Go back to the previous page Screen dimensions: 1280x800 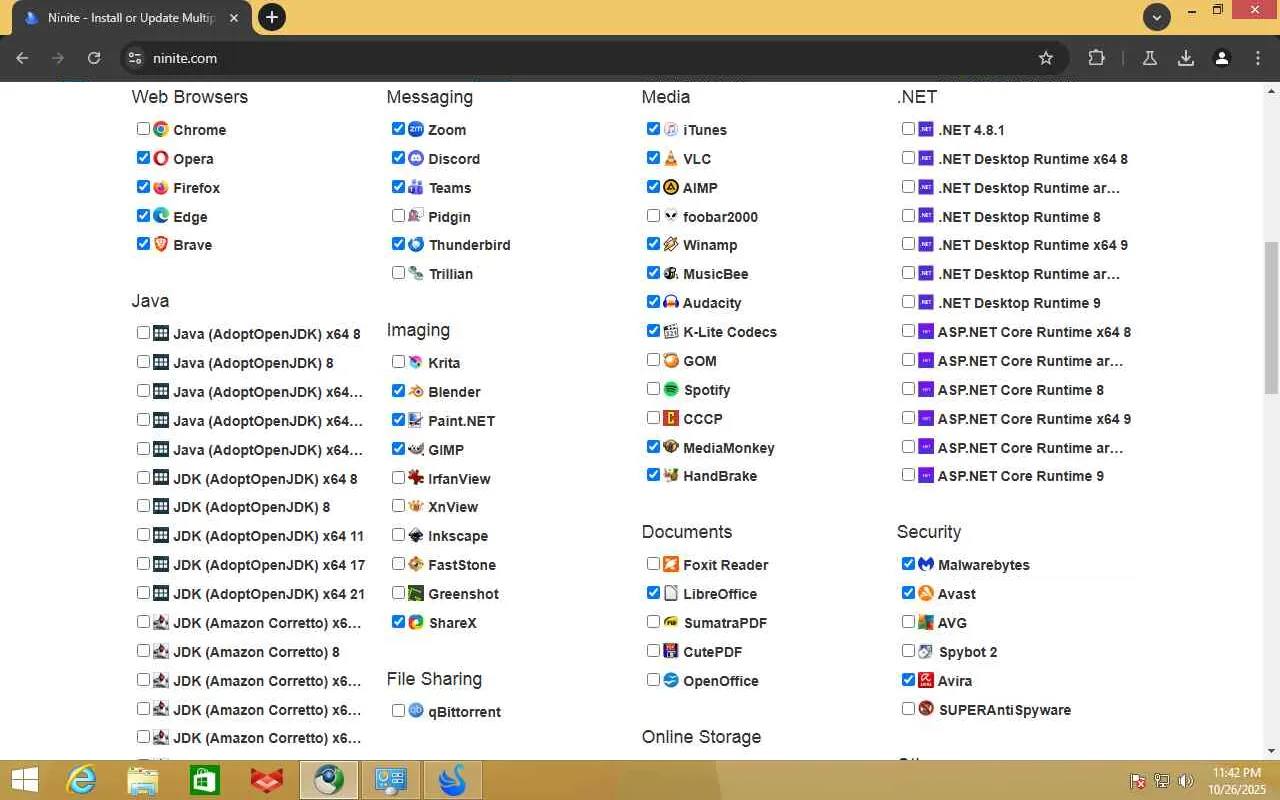[22, 58]
